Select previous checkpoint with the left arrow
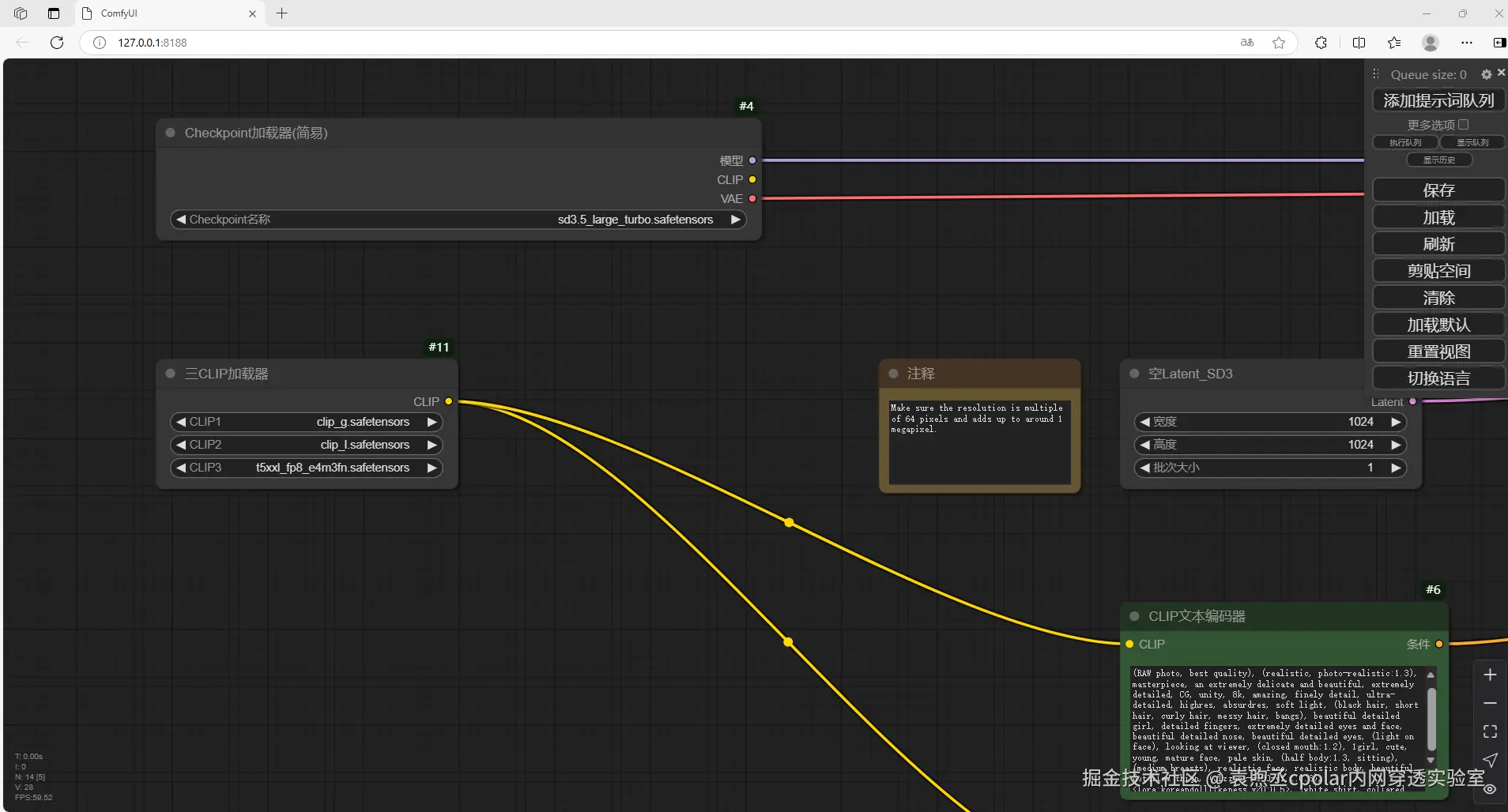Screen dimensions: 1508x812 (x=181, y=220)
